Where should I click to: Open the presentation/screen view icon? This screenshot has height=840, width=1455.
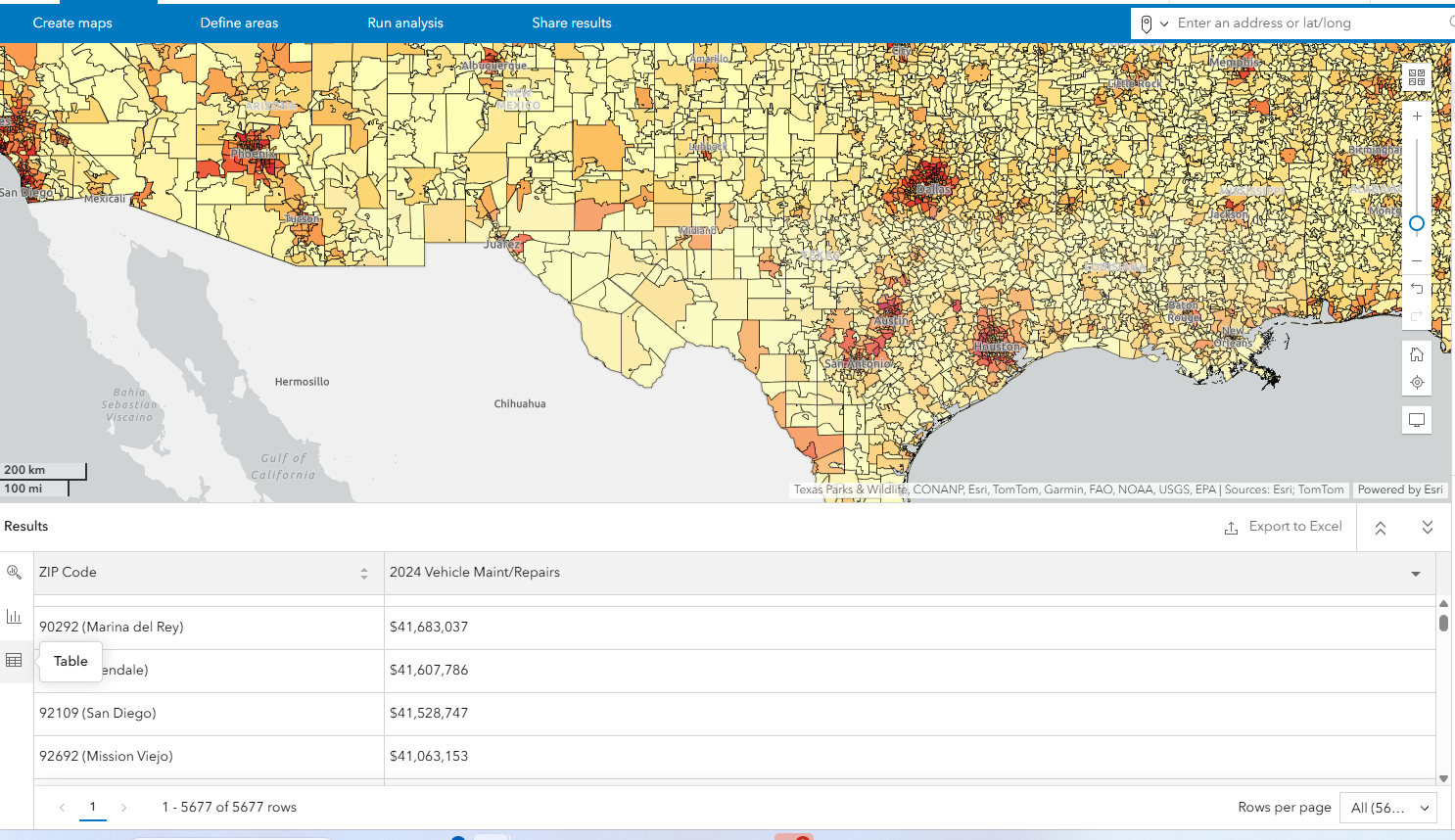click(x=1416, y=419)
